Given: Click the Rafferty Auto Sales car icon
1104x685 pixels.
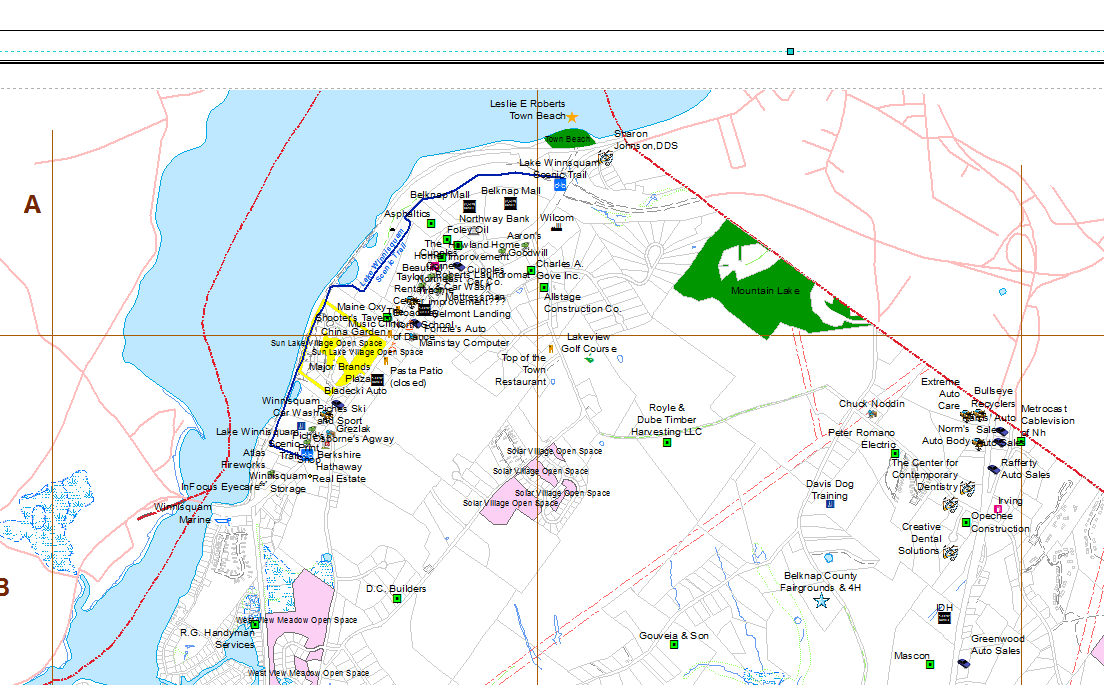Looking at the screenshot, I should pyautogui.click(x=993, y=470).
